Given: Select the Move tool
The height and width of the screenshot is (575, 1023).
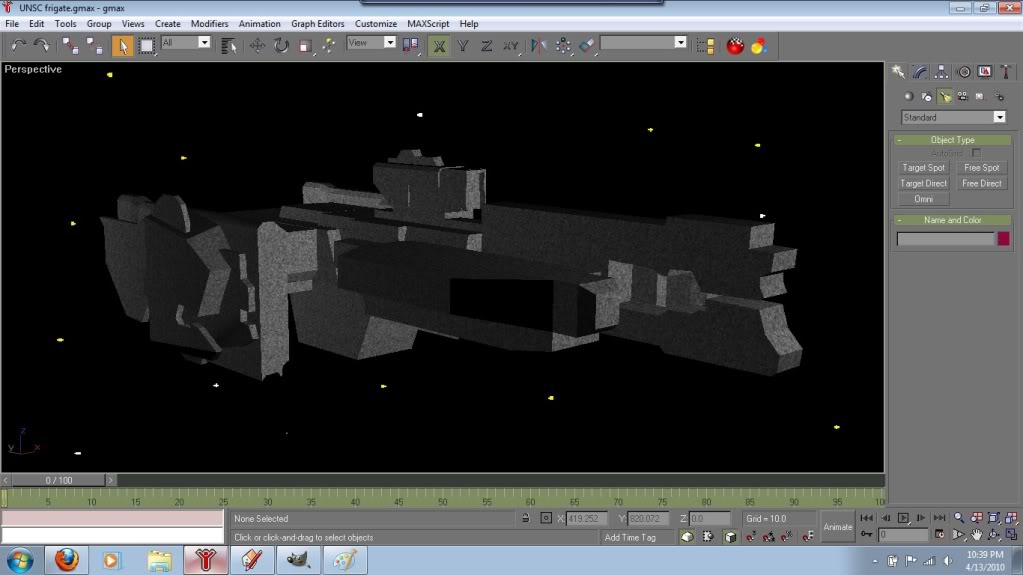Looking at the screenshot, I should pos(257,46).
